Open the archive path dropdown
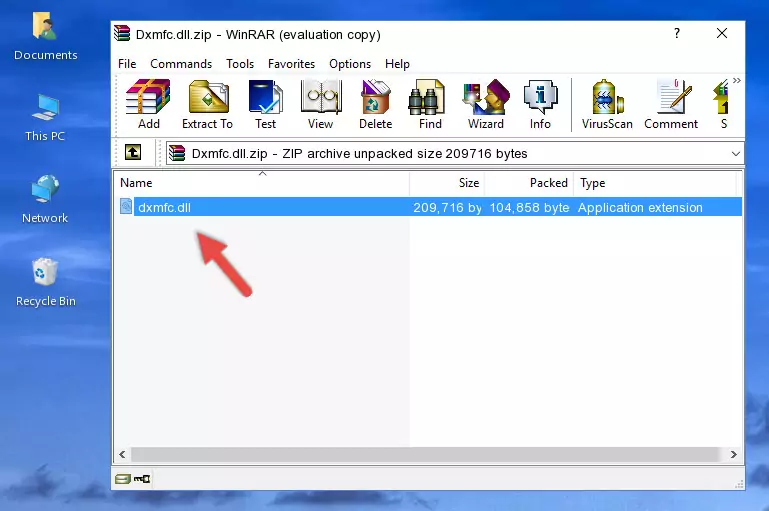The width and height of the screenshot is (769, 511). tap(736, 153)
